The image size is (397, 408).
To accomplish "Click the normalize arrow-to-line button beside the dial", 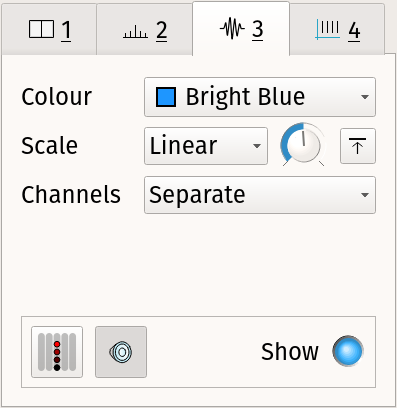I will click(x=358, y=146).
